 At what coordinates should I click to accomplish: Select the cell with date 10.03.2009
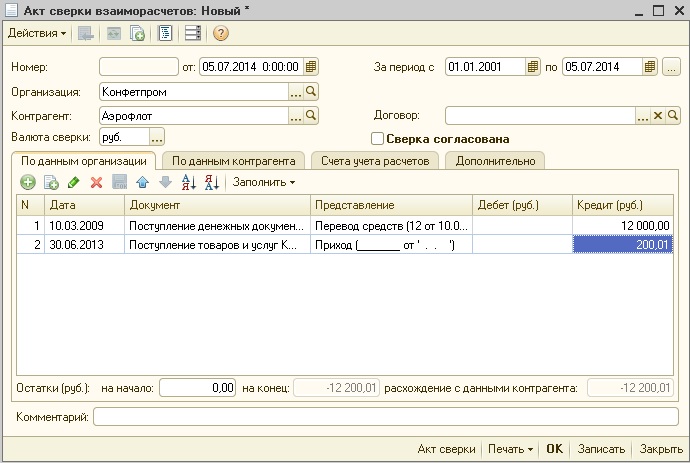click(x=84, y=226)
